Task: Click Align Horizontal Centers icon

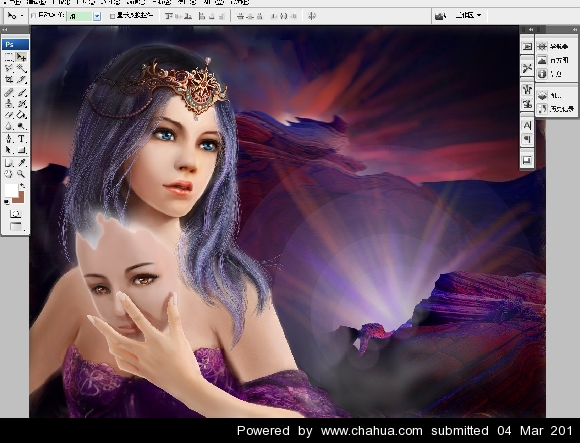Action: [x=212, y=16]
